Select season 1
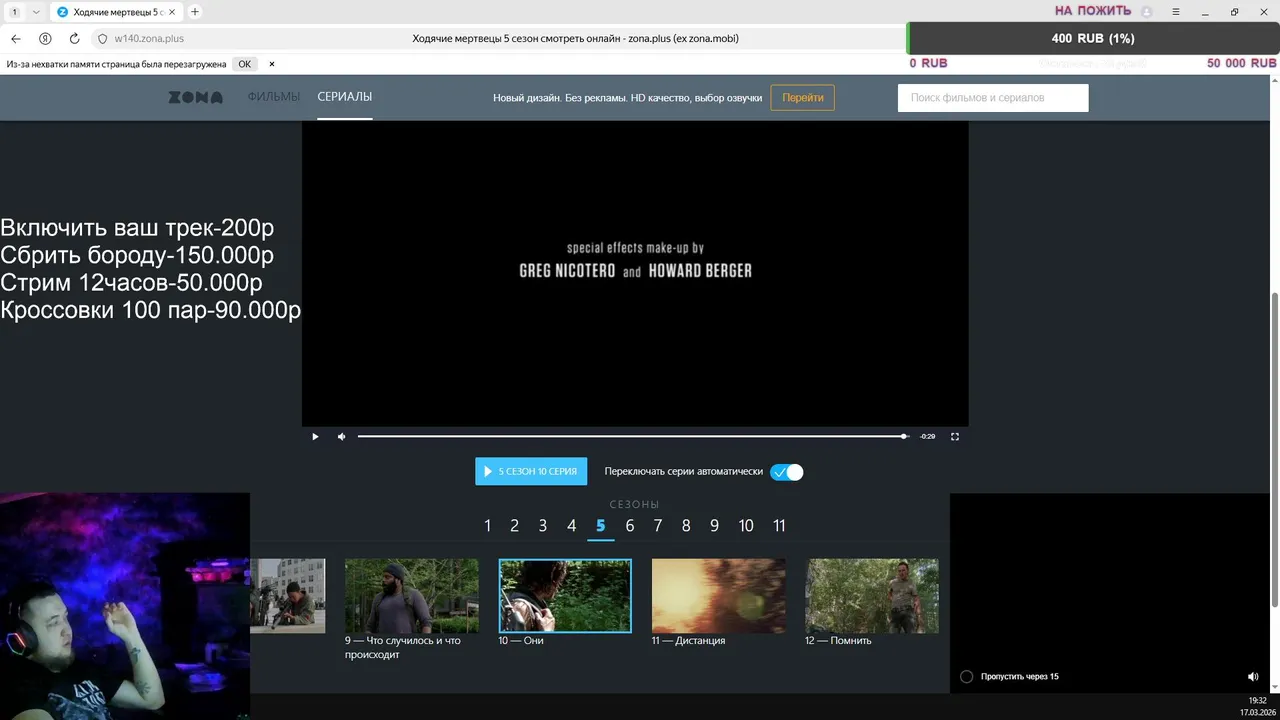Image resolution: width=1280 pixels, height=720 pixels. (488, 526)
